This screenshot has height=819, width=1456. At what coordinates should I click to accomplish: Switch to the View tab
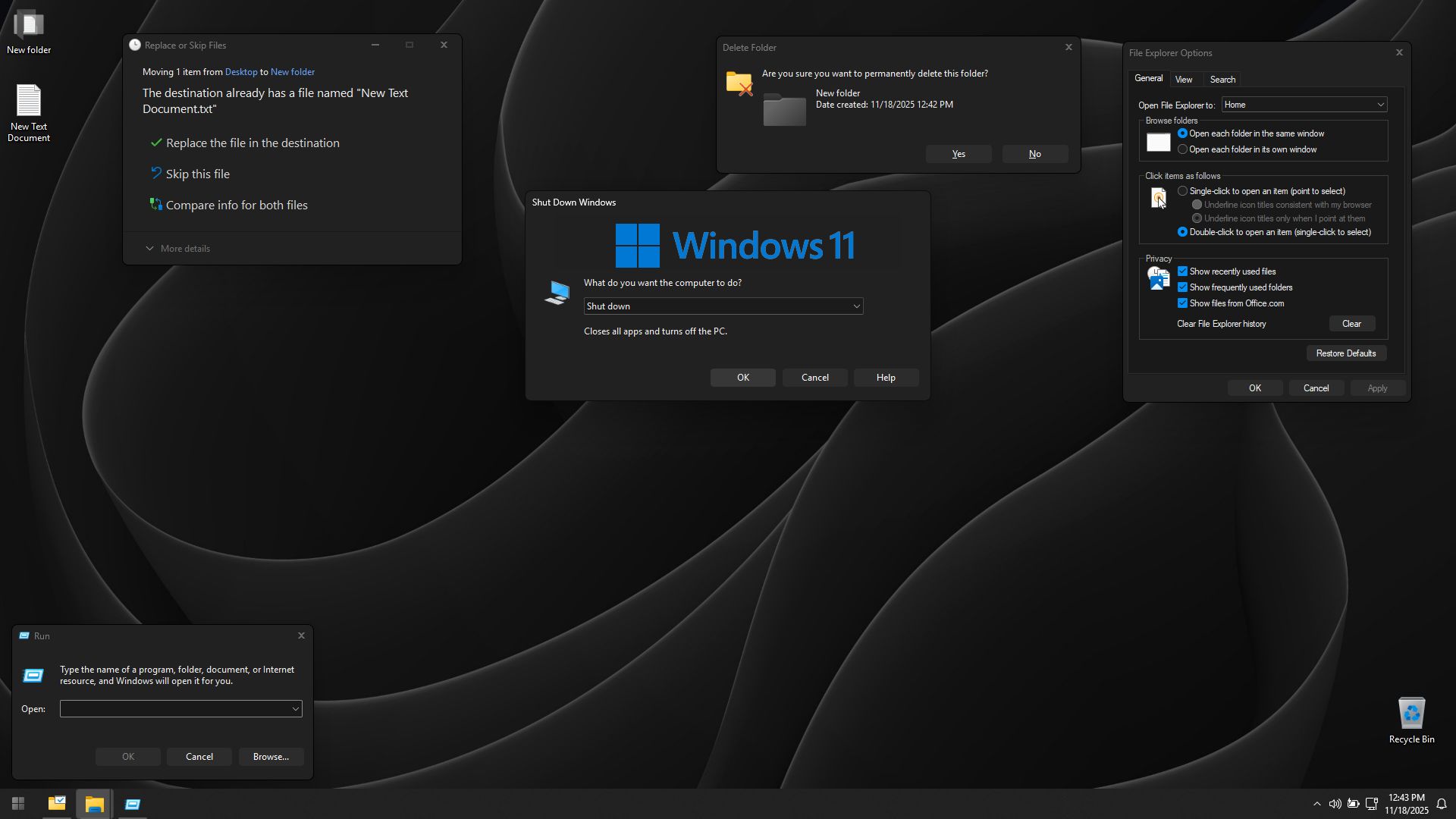point(1183,80)
